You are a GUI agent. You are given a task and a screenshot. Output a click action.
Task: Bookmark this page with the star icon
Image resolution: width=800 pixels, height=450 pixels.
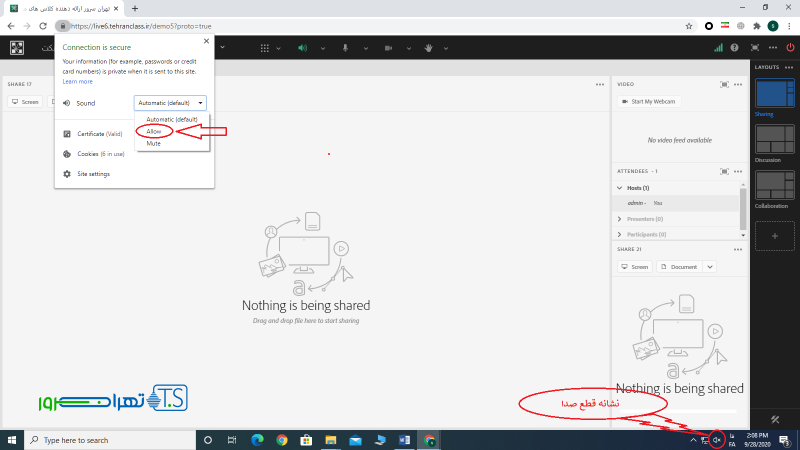pyautogui.click(x=689, y=25)
